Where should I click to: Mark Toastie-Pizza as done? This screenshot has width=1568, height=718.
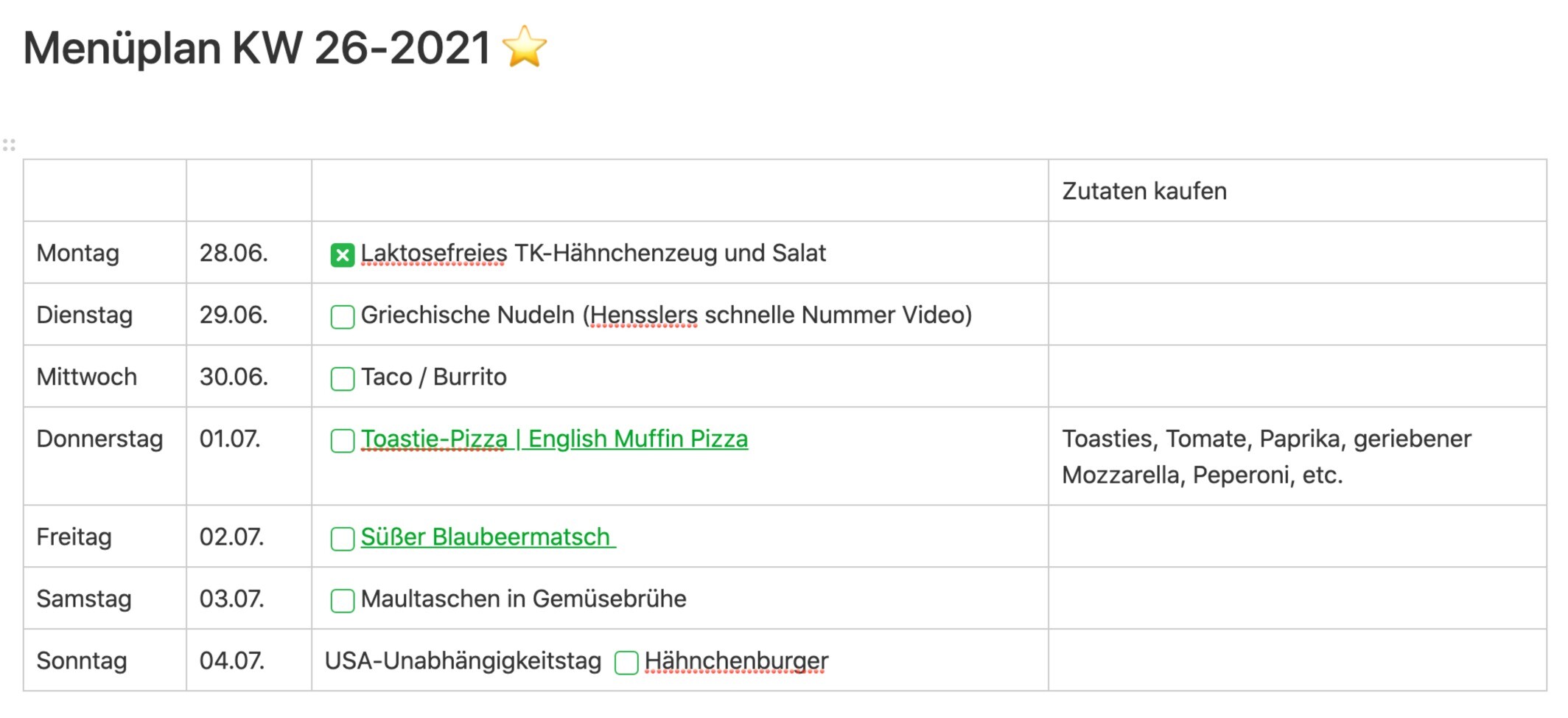point(342,441)
